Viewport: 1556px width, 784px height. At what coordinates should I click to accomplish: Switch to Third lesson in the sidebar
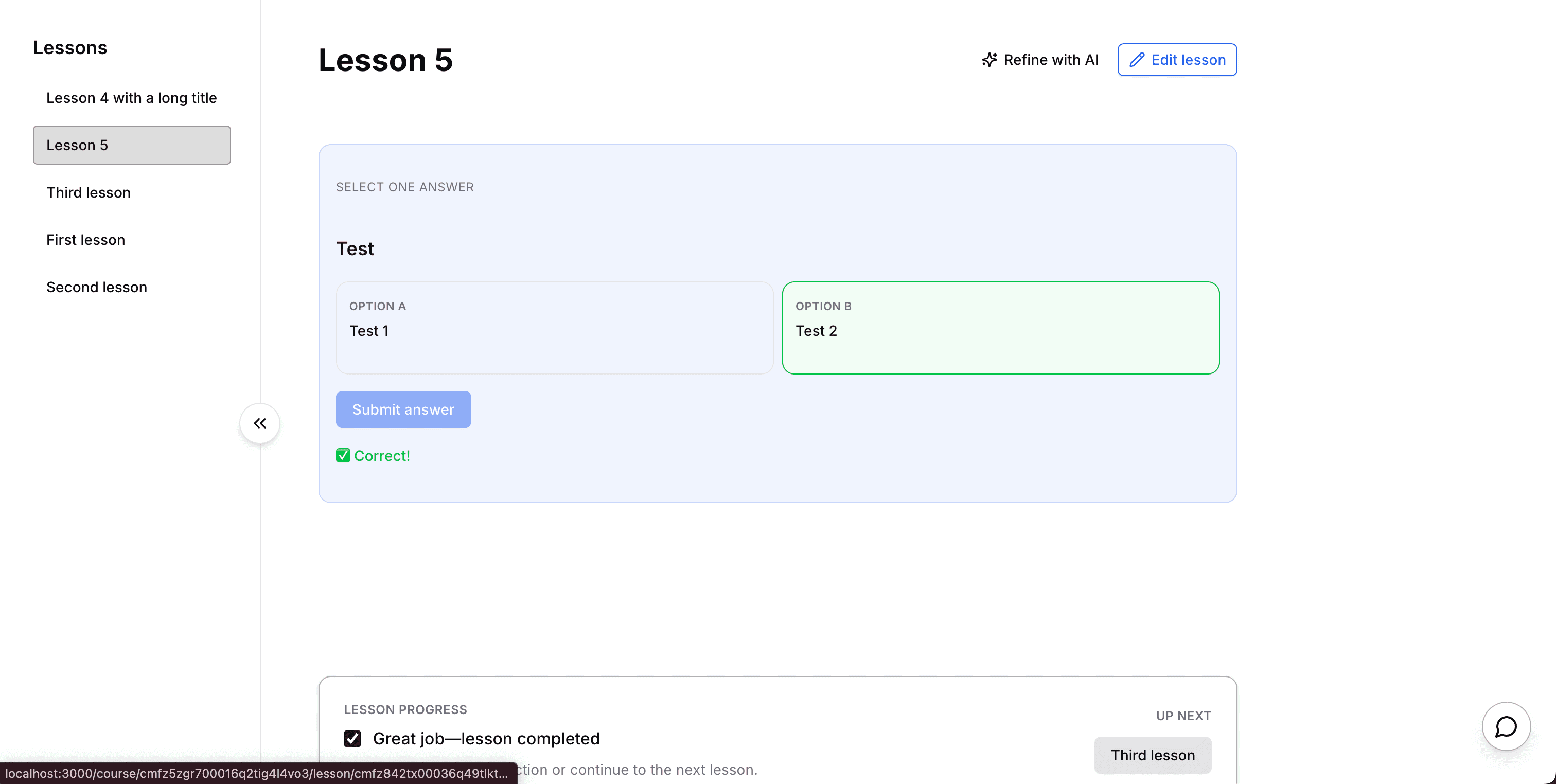(88, 192)
